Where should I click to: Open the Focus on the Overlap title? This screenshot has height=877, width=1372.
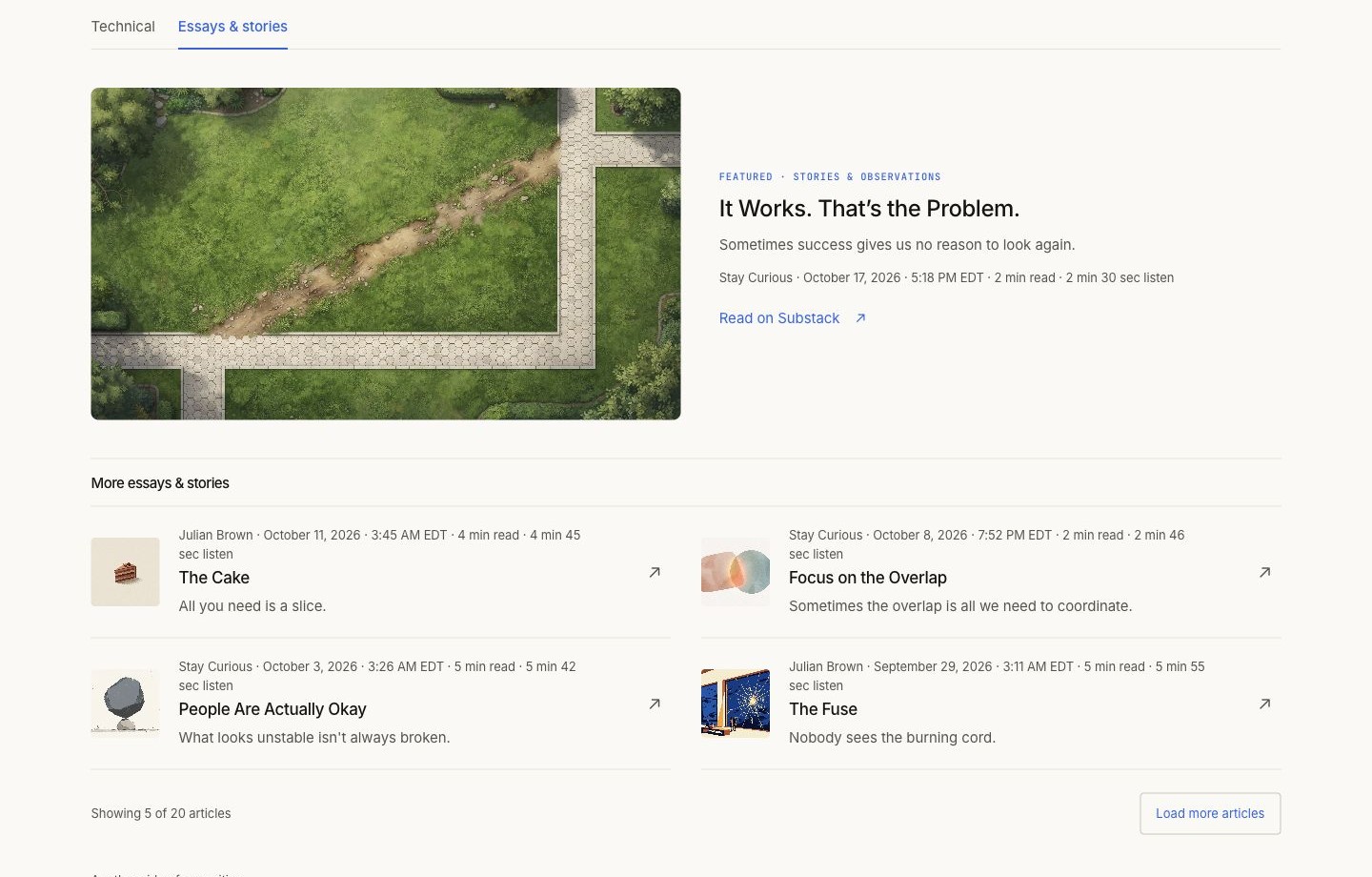868,578
